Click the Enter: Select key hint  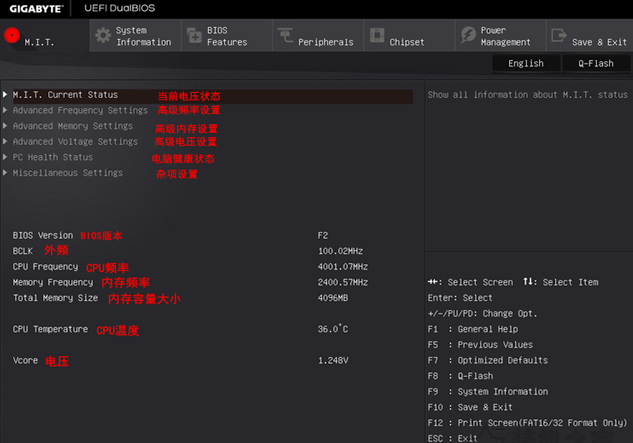click(x=460, y=298)
